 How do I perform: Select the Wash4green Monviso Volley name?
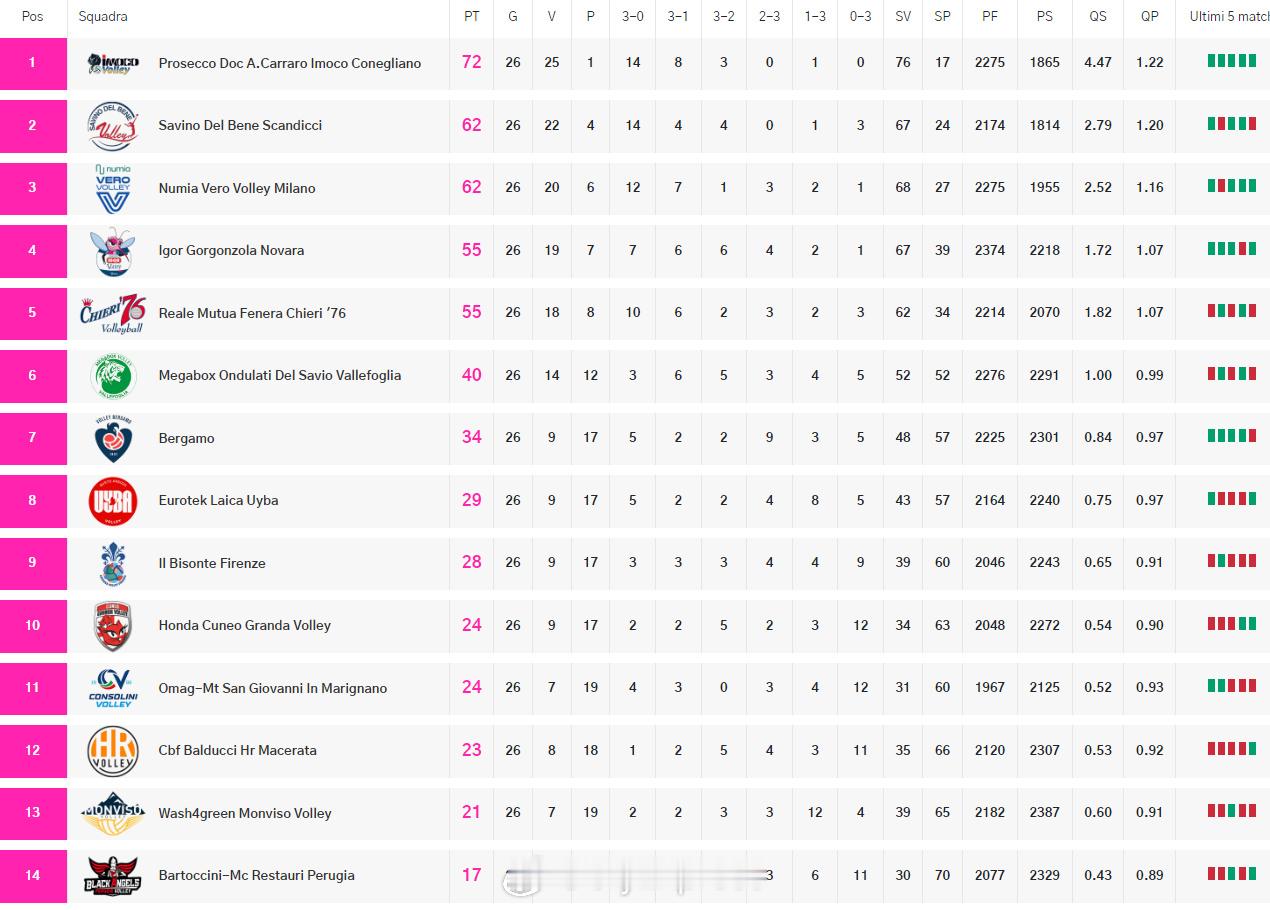tap(245, 813)
